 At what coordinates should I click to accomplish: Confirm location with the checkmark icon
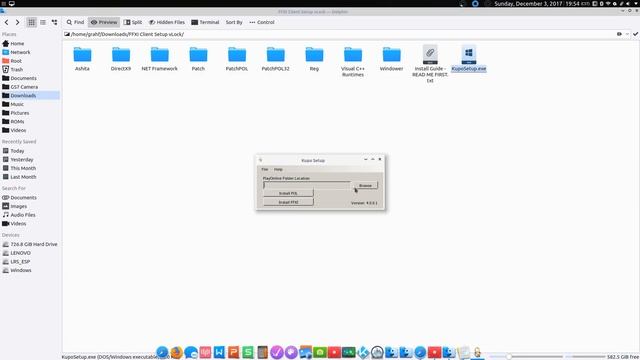pos(635,34)
